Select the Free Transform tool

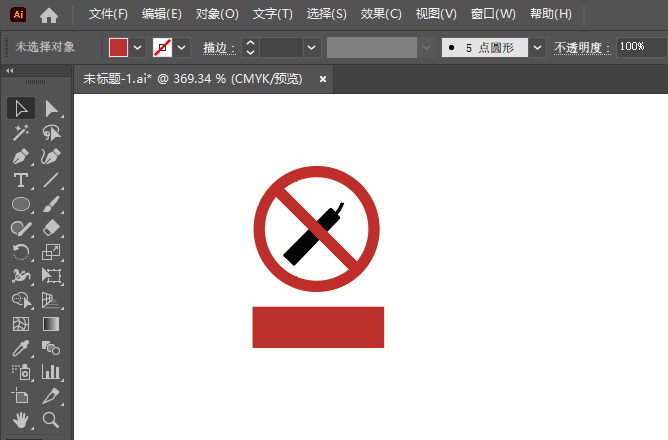pyautogui.click(x=52, y=276)
